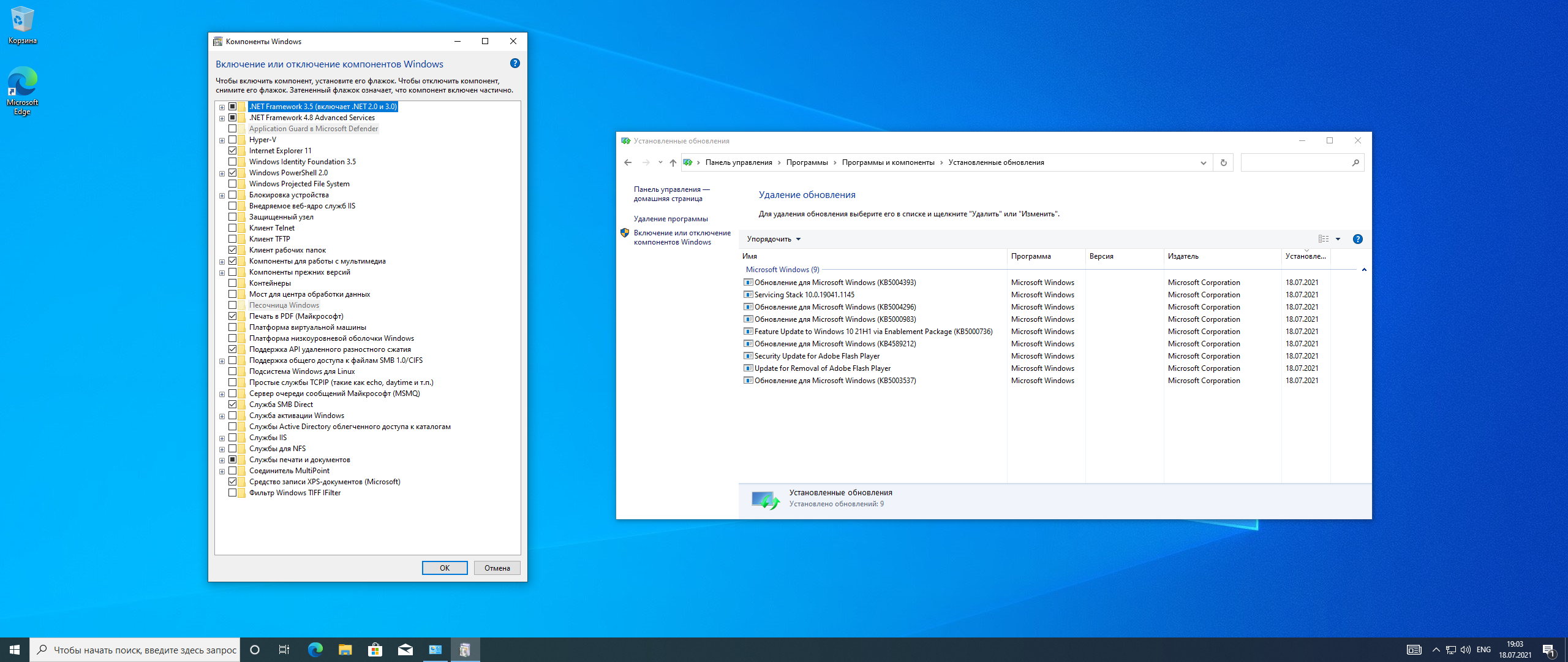
Task: Select Security Update for Adobe Flash Player
Action: pyautogui.click(x=1035, y=356)
